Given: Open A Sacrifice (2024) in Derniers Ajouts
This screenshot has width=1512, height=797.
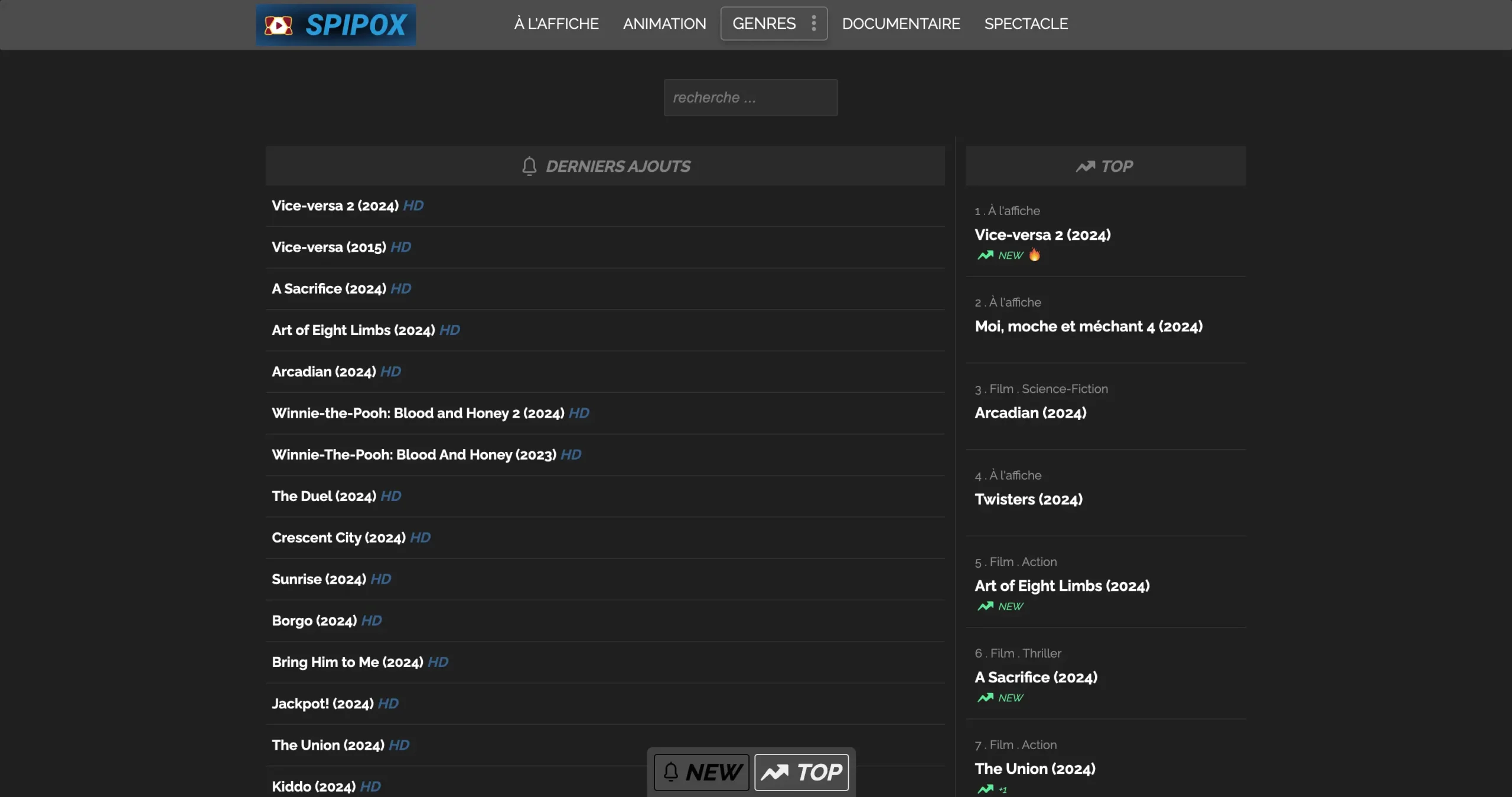Looking at the screenshot, I should coord(328,288).
